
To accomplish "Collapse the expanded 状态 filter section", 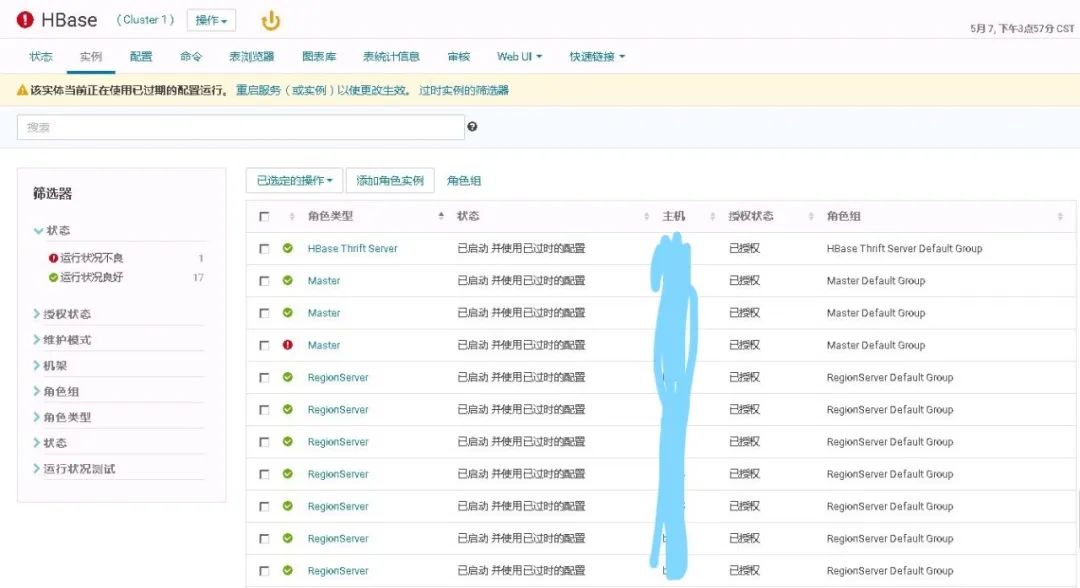I will [x=52, y=230].
